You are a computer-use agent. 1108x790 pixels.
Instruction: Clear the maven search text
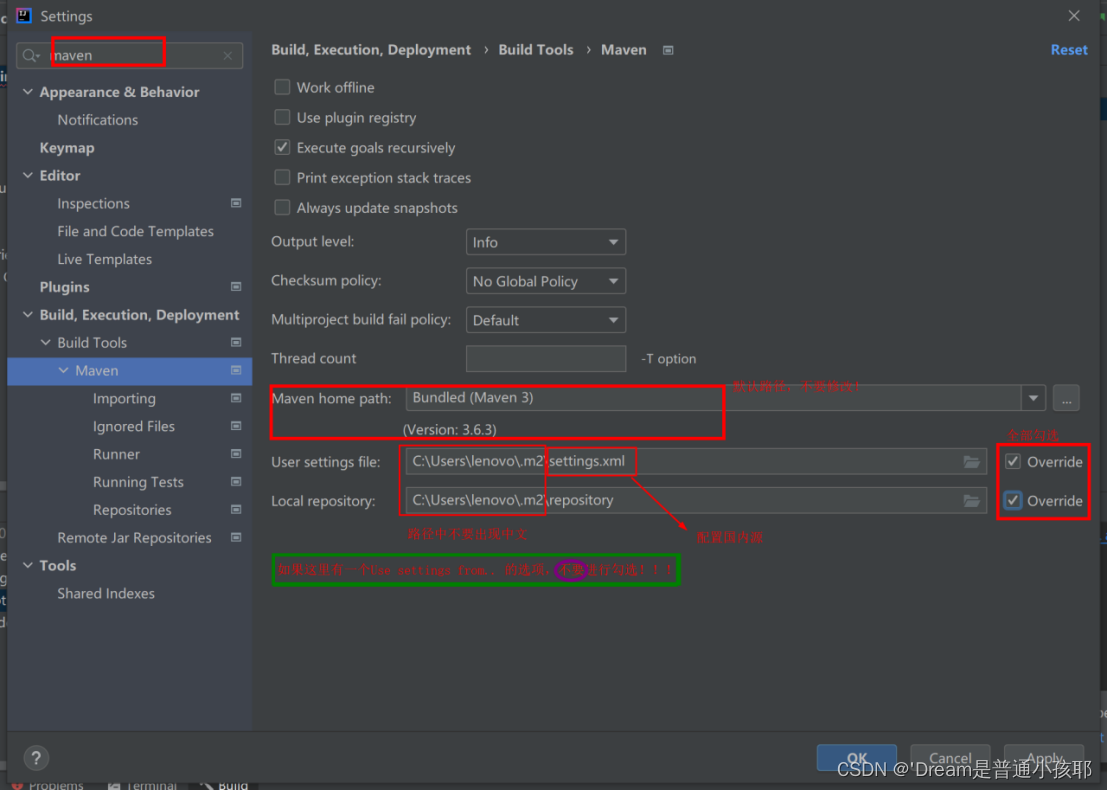tap(228, 56)
